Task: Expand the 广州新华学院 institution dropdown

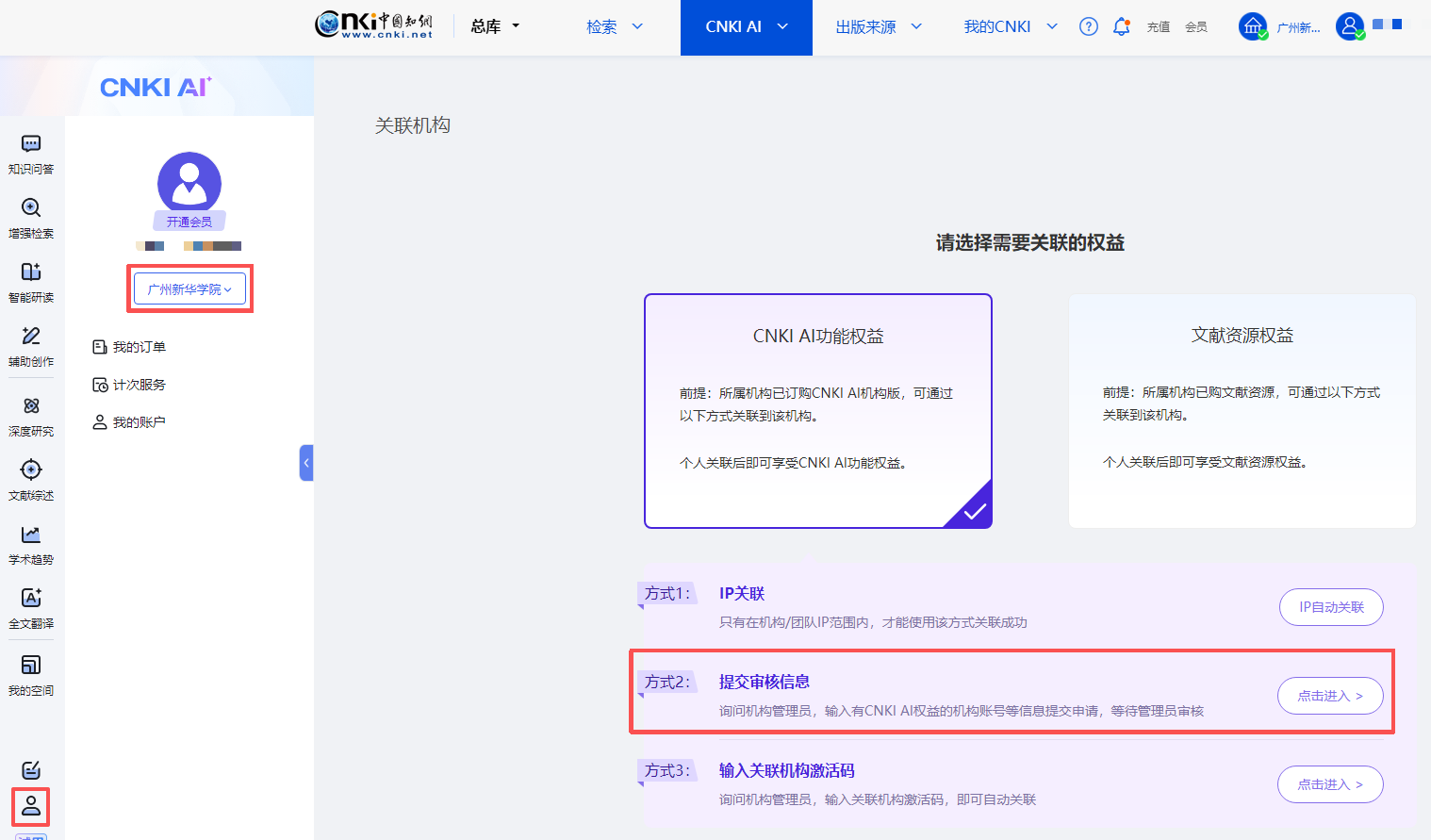Action: [x=189, y=289]
